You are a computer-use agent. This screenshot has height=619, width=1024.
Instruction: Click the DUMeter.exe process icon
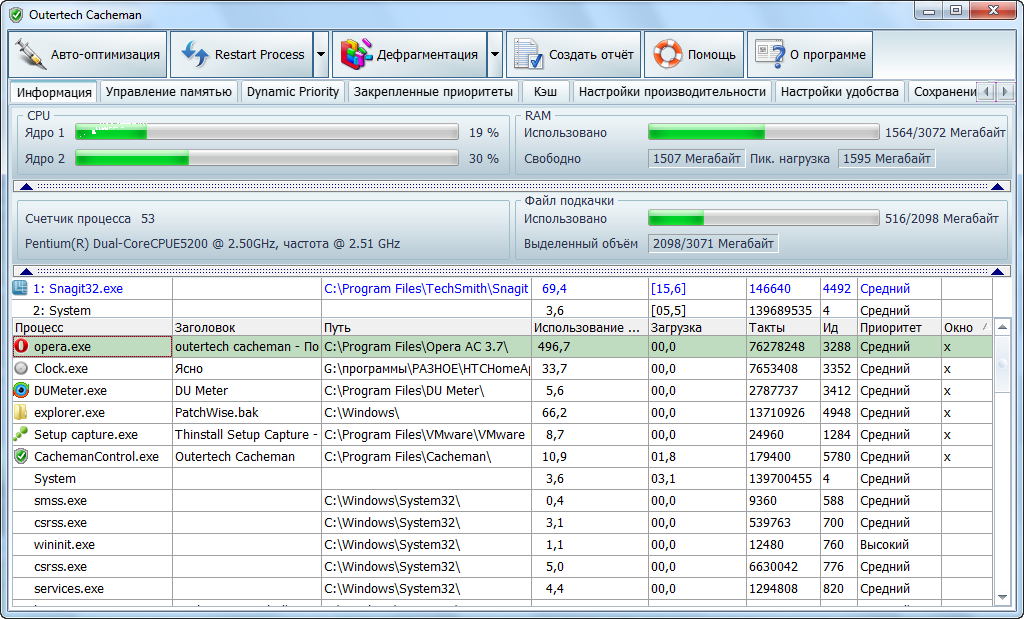[x=21, y=390]
